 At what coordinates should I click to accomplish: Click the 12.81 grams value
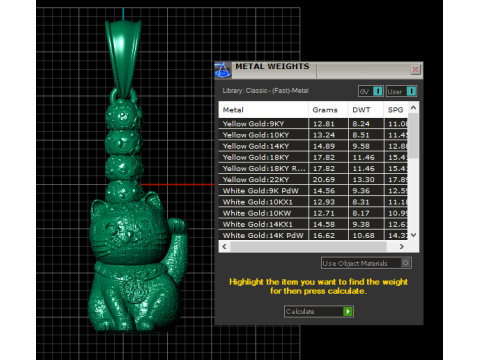click(x=323, y=124)
